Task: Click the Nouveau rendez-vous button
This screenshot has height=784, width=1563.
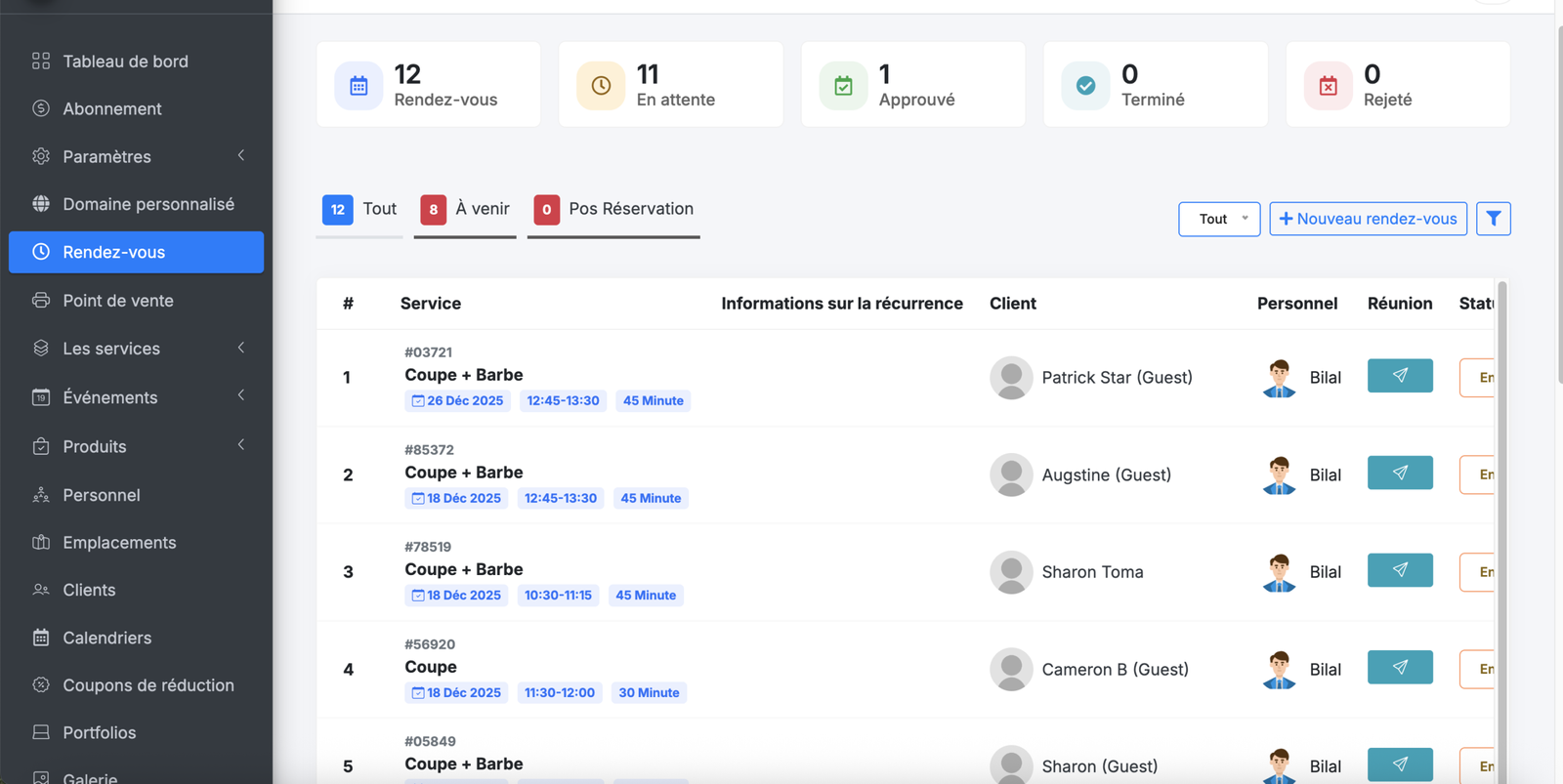Action: pos(1368,219)
